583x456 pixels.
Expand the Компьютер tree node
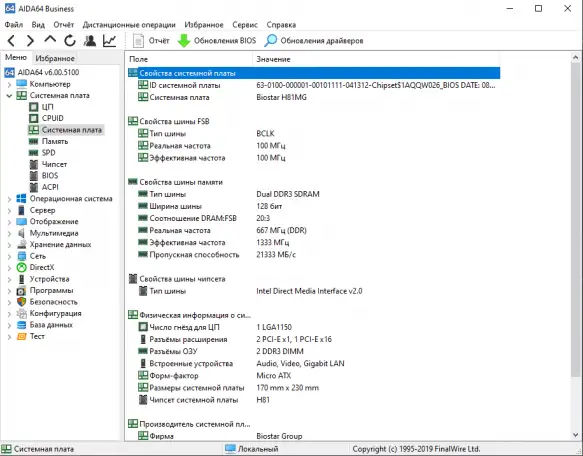click(9, 84)
